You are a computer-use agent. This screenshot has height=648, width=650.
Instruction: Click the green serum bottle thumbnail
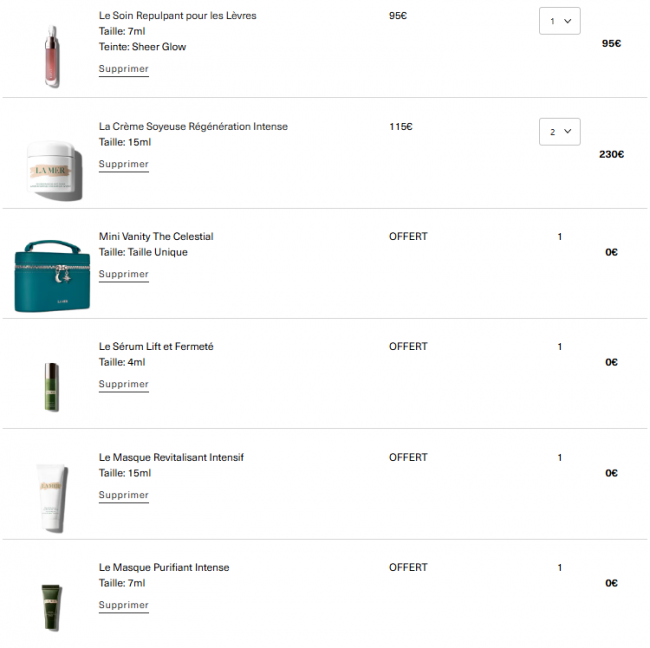[x=52, y=384]
